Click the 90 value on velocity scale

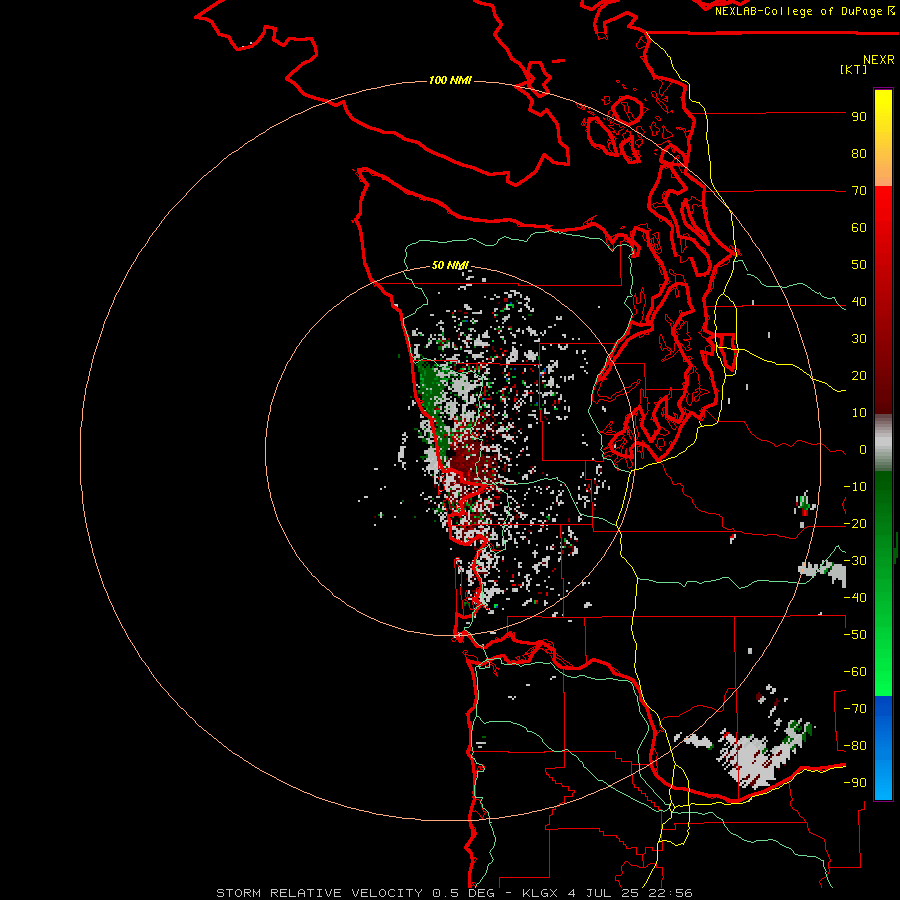point(859,117)
